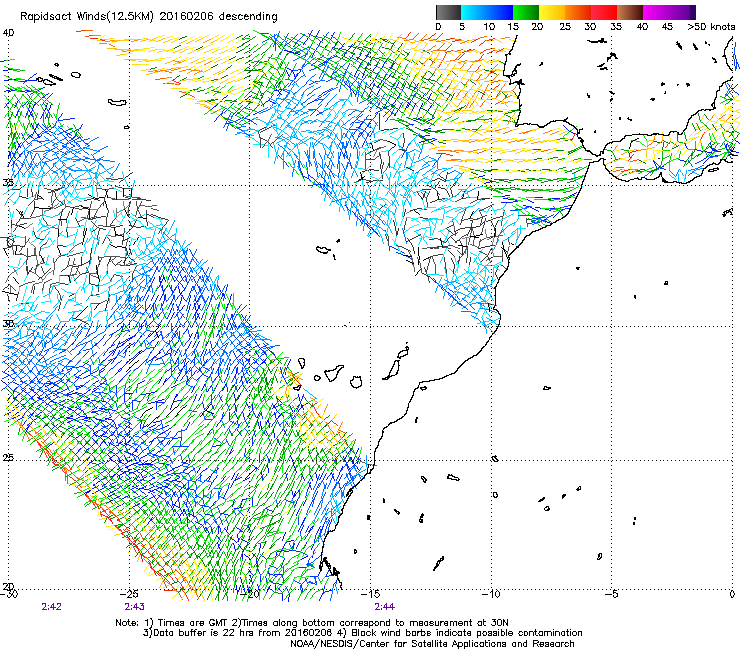This screenshot has width=740, height=650.
Task: Click the green 15-20 knots legend swatch
Action: point(526,12)
